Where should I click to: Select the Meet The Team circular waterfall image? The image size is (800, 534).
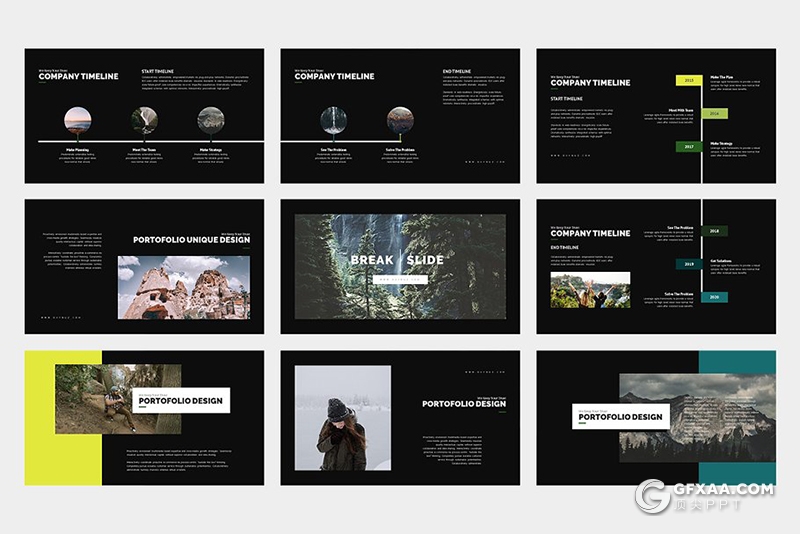tap(144, 121)
